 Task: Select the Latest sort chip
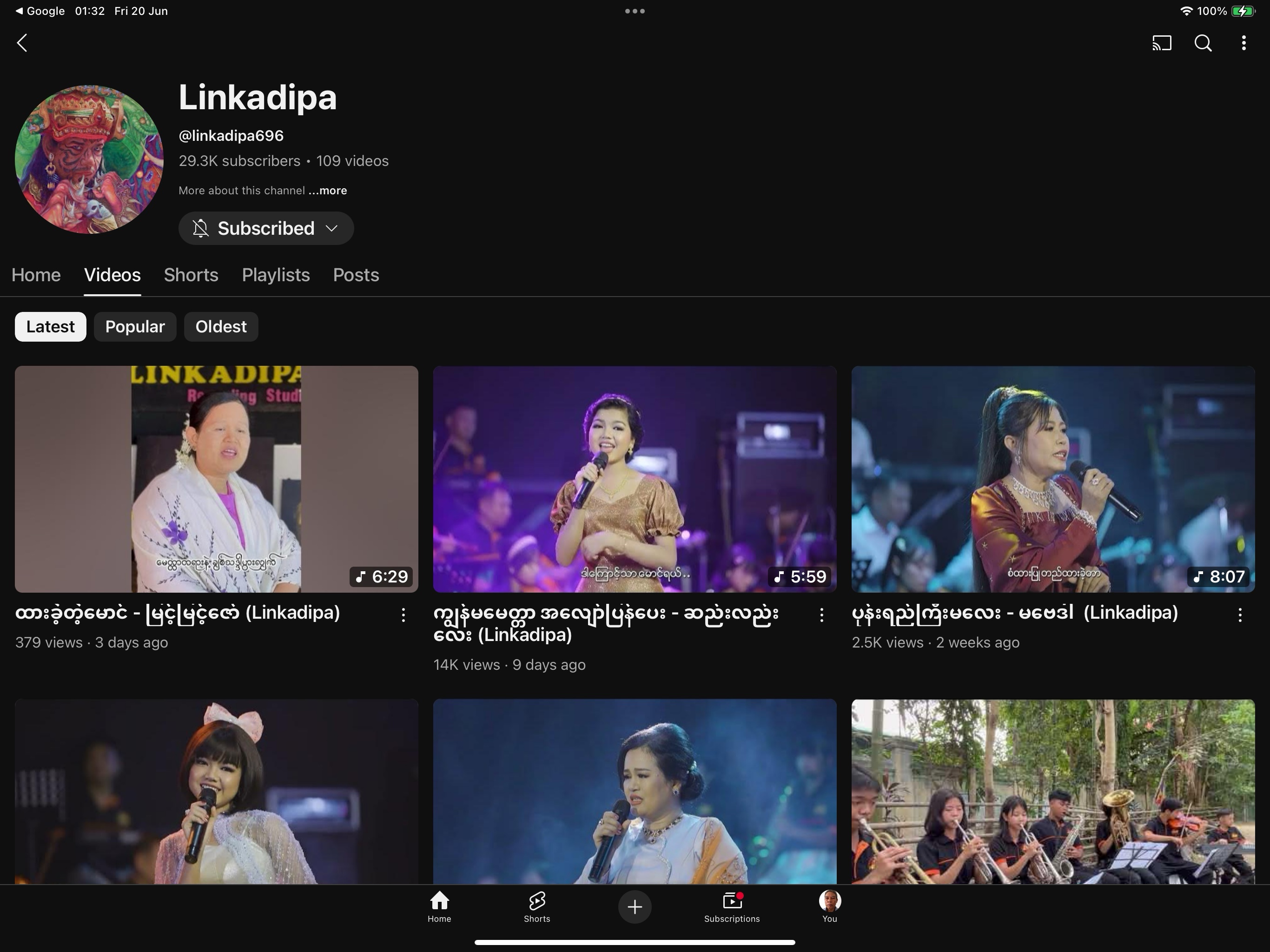pyautogui.click(x=51, y=327)
